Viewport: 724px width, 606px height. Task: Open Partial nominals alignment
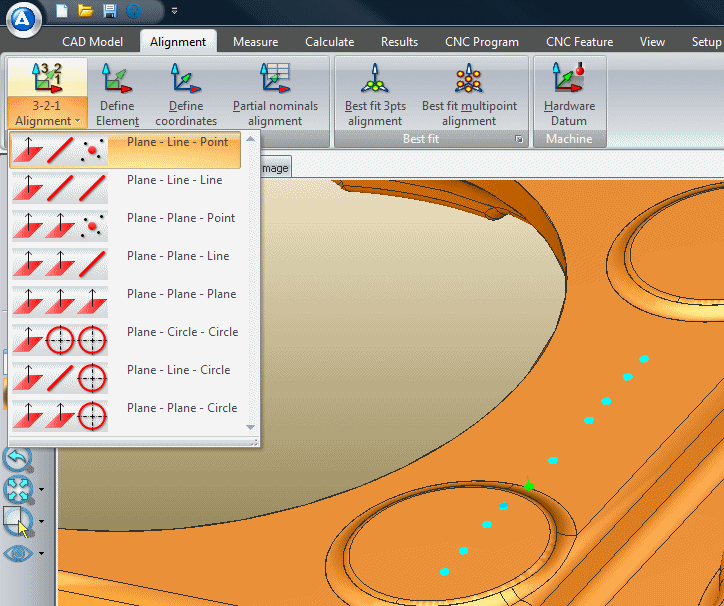275,94
